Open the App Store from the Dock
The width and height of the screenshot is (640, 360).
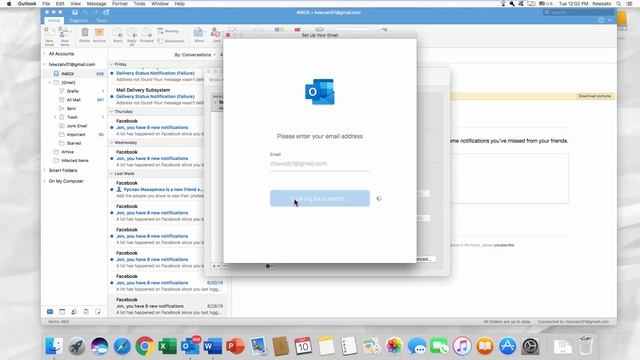(x=507, y=347)
